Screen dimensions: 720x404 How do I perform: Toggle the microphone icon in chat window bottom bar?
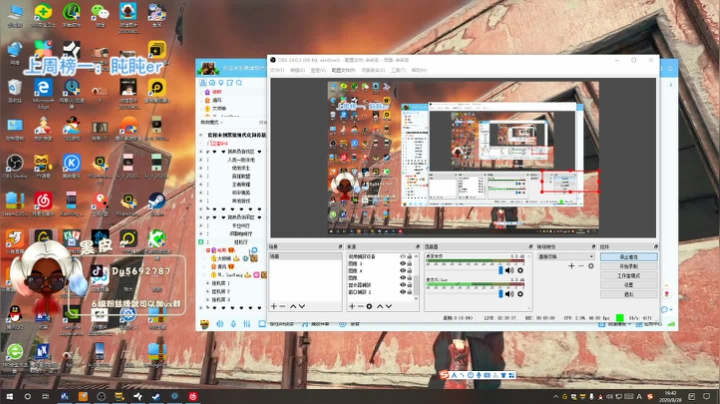[x=233, y=324]
